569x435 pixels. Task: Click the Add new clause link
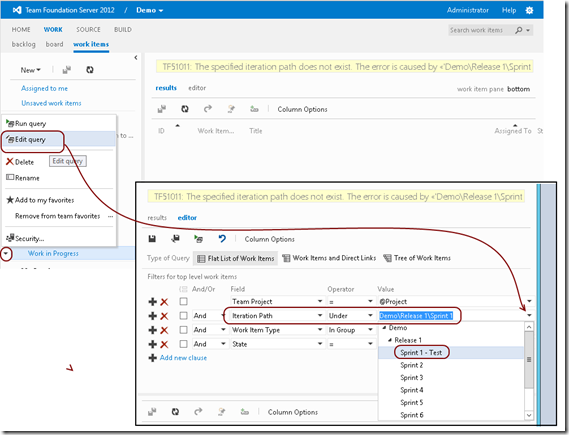coord(183,358)
